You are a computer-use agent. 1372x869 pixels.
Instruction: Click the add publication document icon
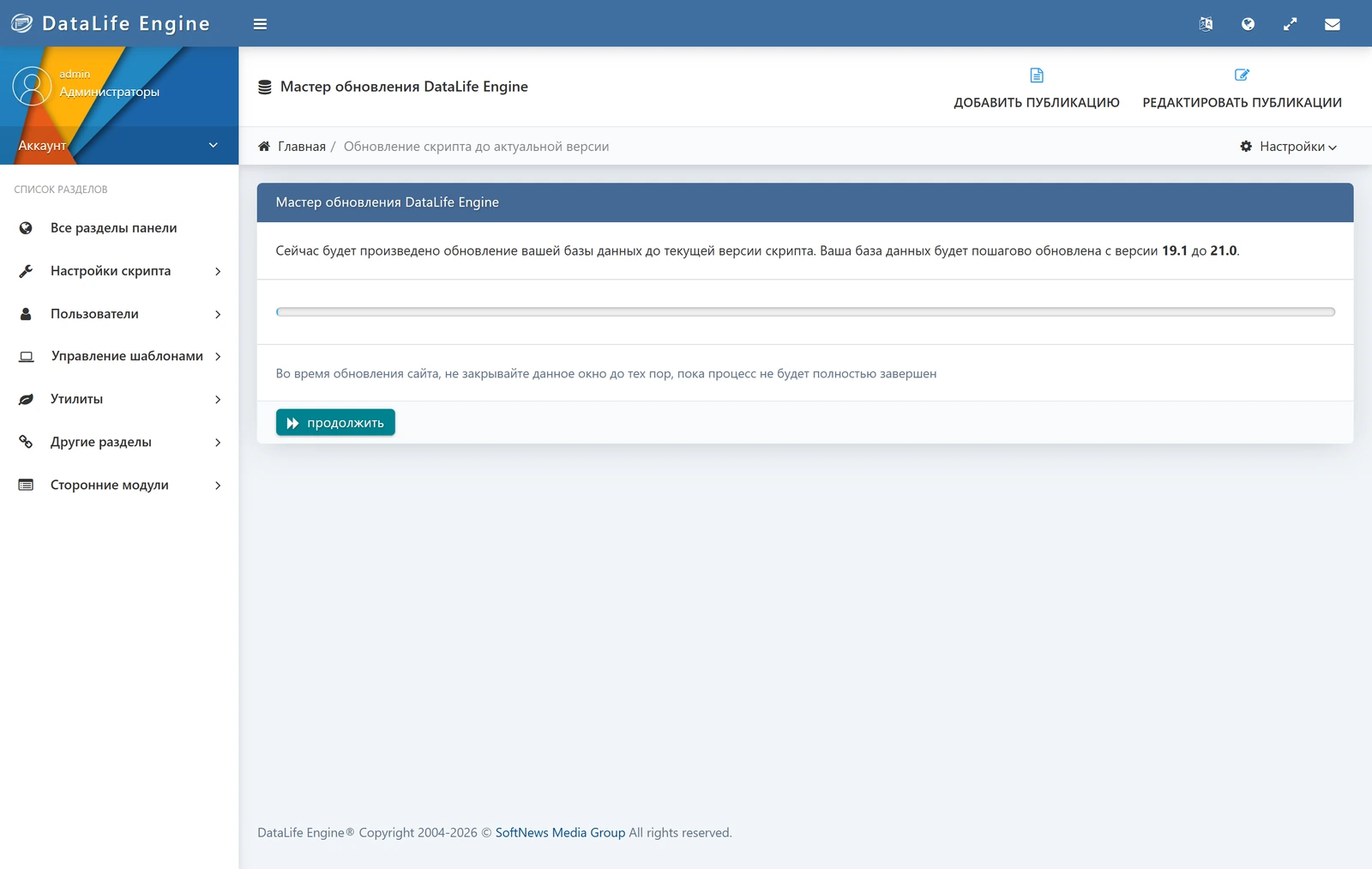point(1037,75)
